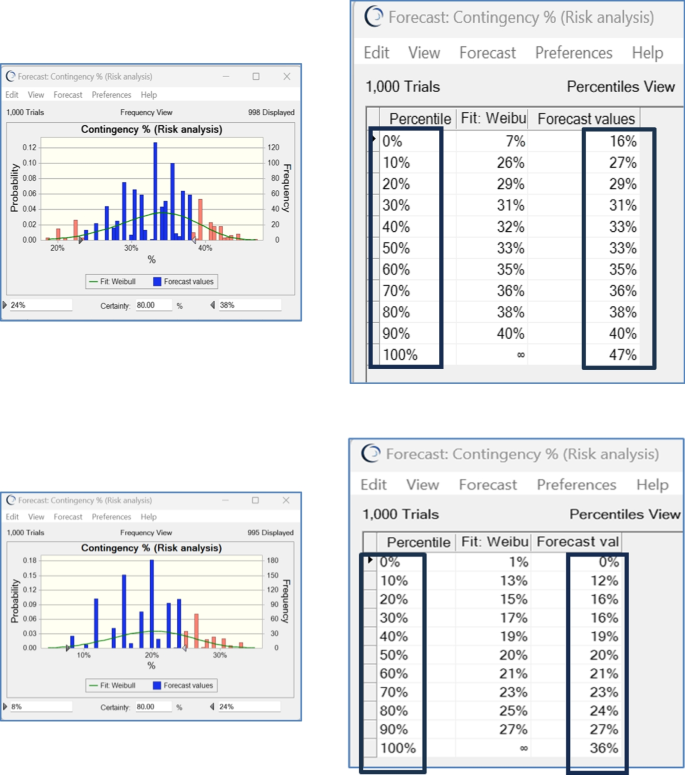
Task: Open the Preferences menu in top-right window
Action: pos(574,52)
